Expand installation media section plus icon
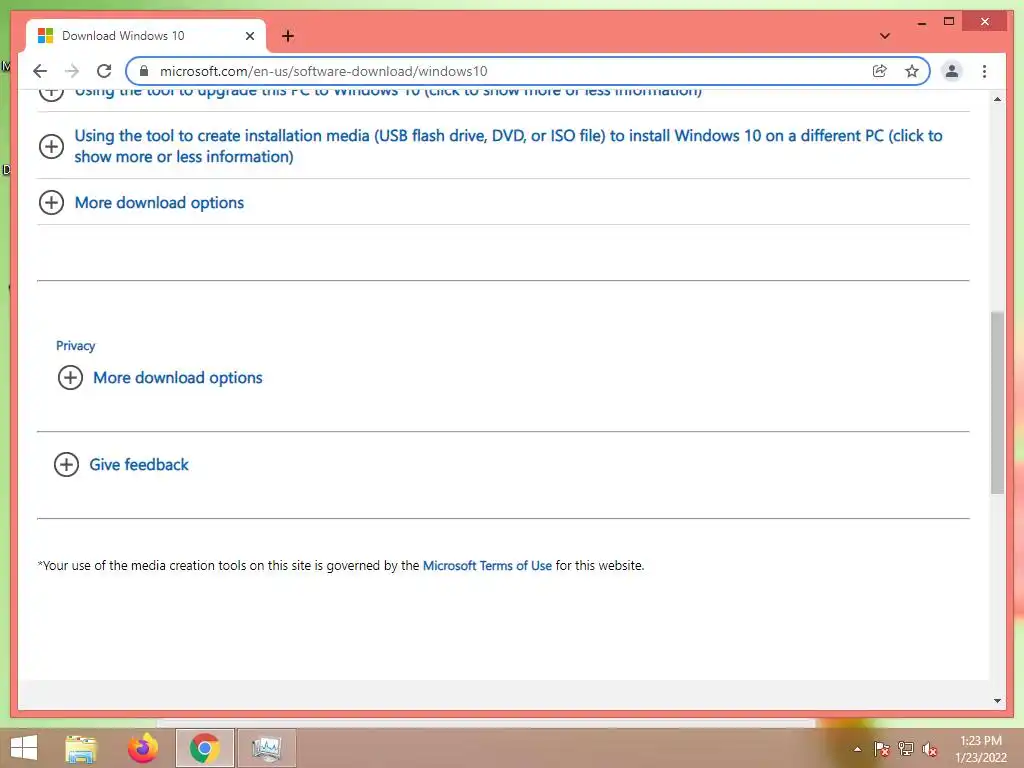Viewport: 1024px width, 768px height. [52, 146]
